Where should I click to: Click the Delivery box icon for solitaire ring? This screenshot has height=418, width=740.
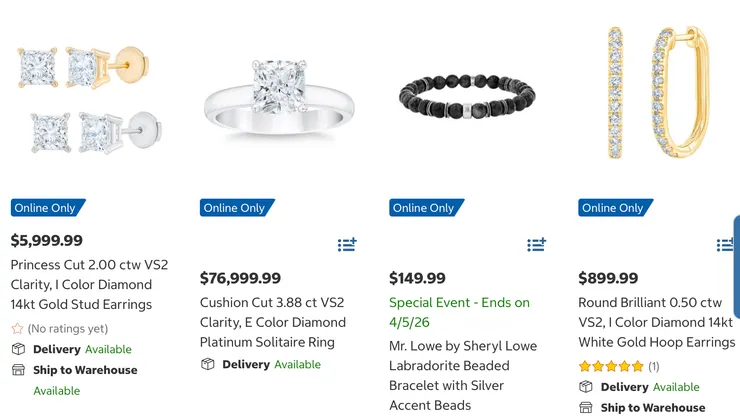[x=208, y=364]
